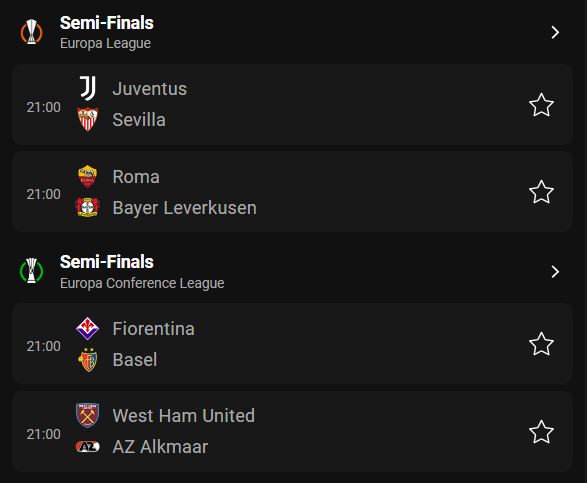
Task: Click the West Ham United crest
Action: [87, 415]
